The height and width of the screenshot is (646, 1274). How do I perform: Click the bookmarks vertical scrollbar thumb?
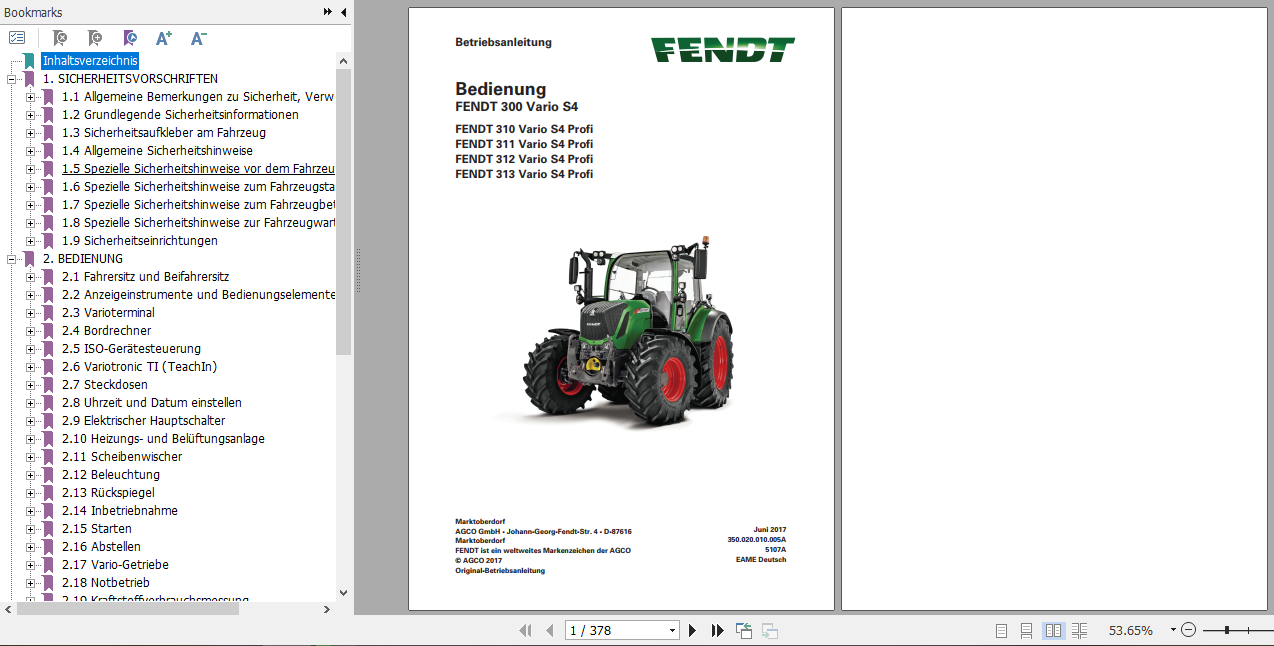tap(344, 212)
